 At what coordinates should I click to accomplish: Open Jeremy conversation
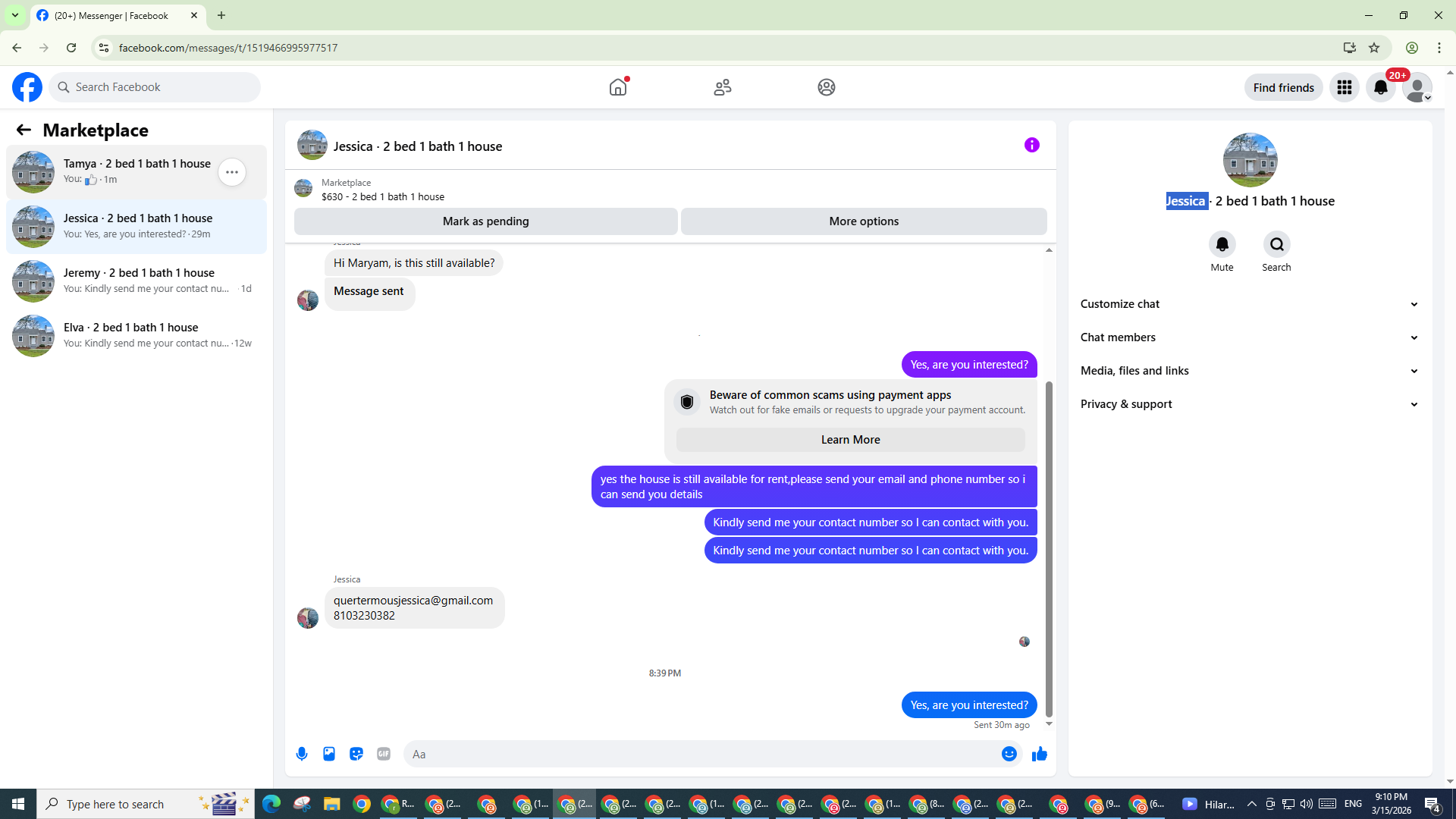(x=136, y=281)
